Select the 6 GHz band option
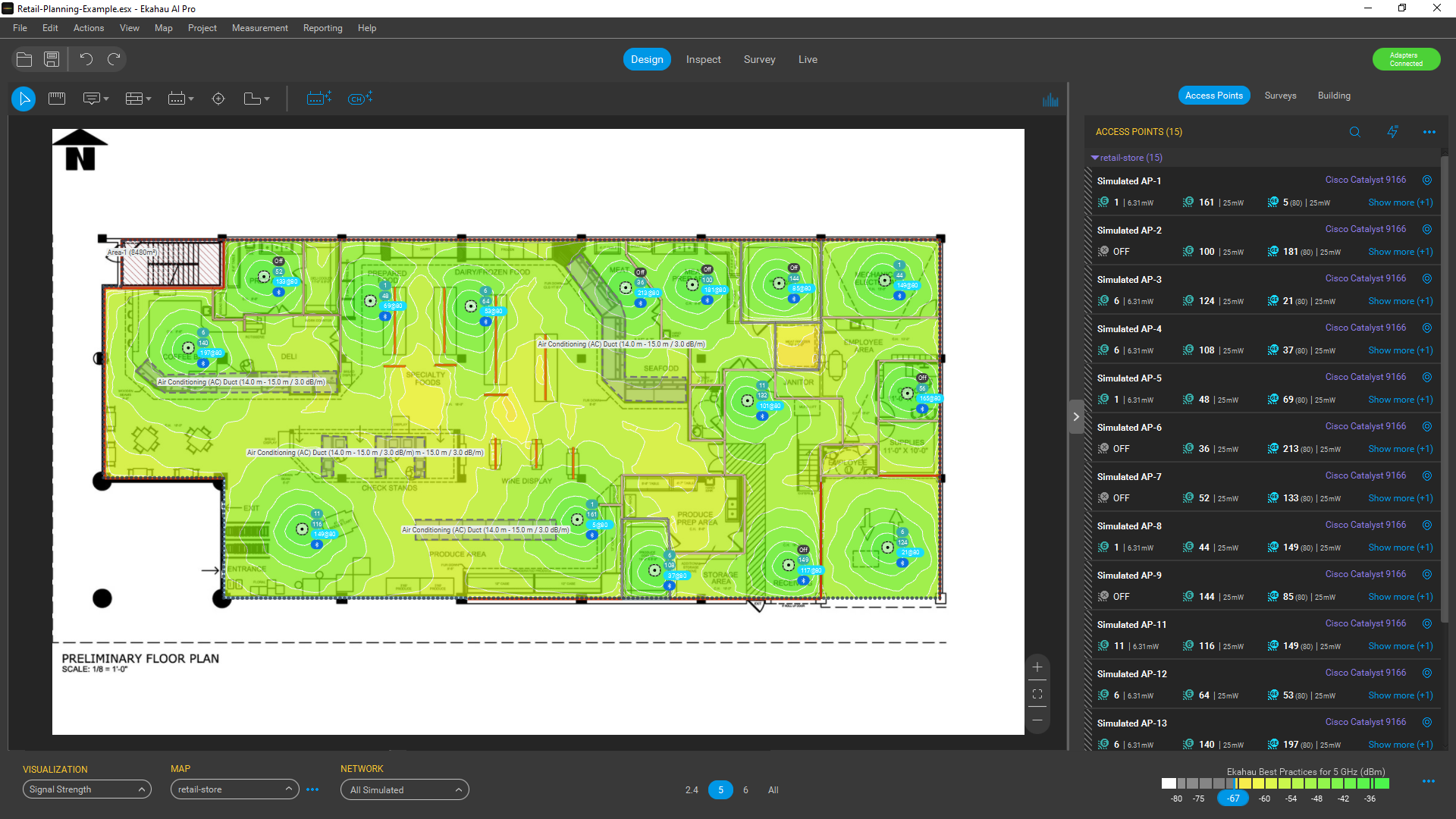 [745, 790]
